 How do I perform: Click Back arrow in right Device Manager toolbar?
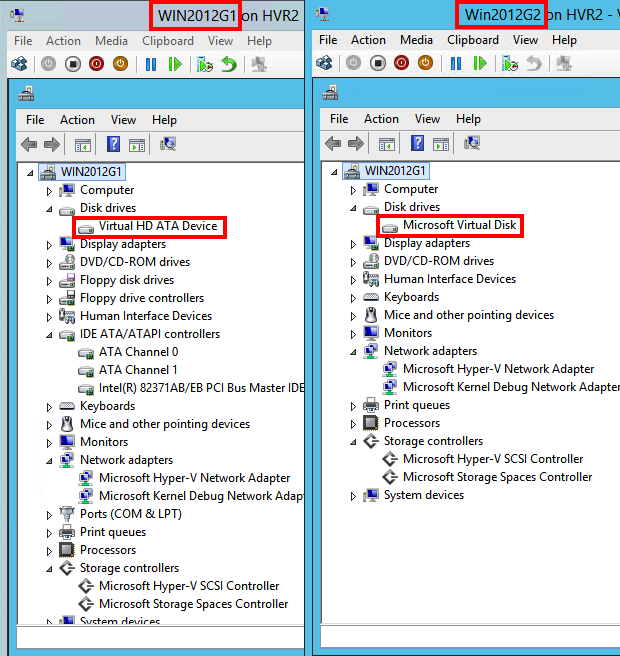[333, 144]
